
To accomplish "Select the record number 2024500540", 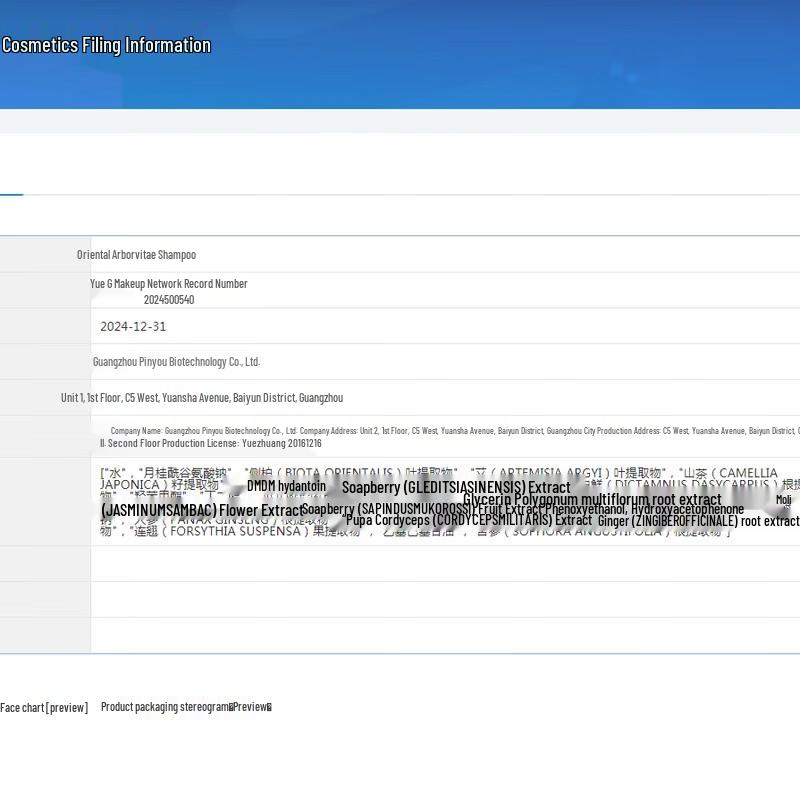I will pyautogui.click(x=169, y=300).
